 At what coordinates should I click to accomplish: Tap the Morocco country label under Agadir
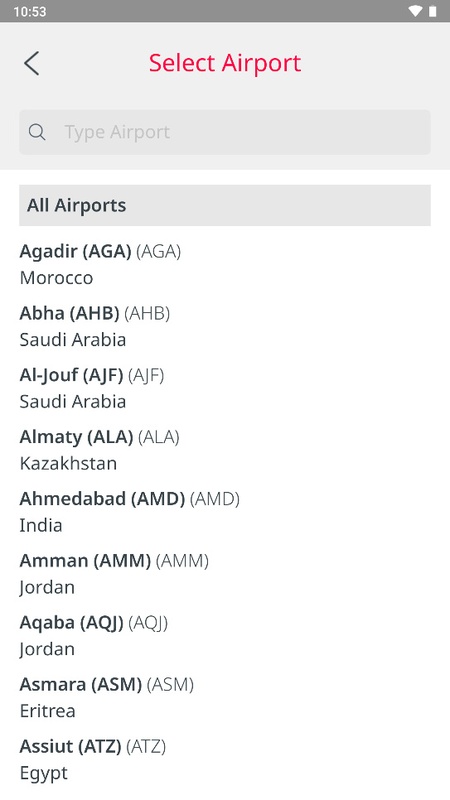tap(56, 278)
